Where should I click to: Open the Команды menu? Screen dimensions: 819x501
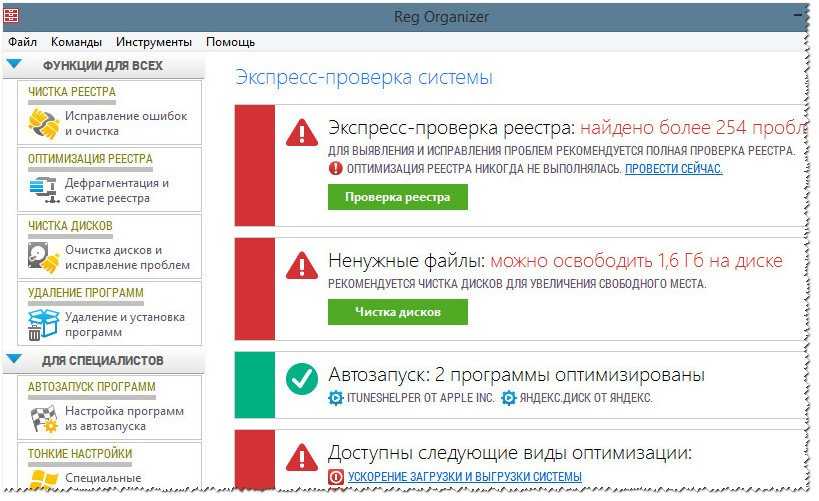point(76,42)
